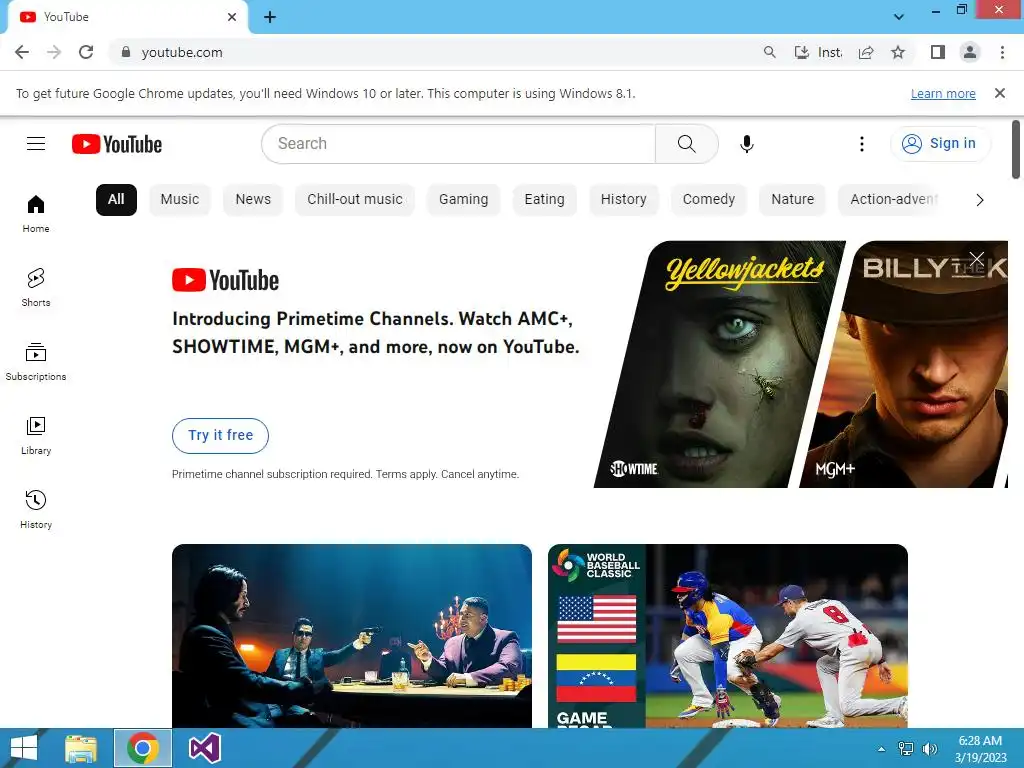Click Learn more in update notice
Viewport: 1024px width, 768px height.
coord(943,94)
